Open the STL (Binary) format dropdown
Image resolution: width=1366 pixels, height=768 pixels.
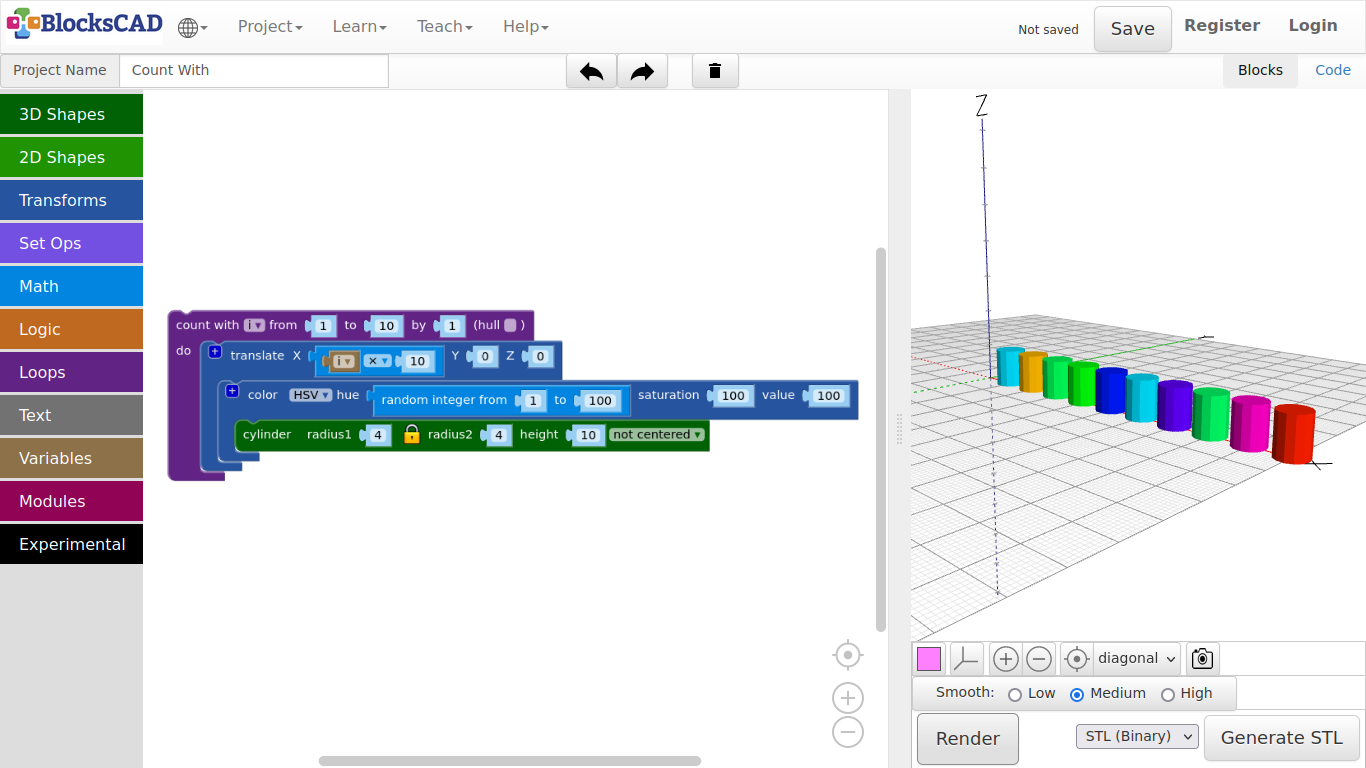[1137, 737]
